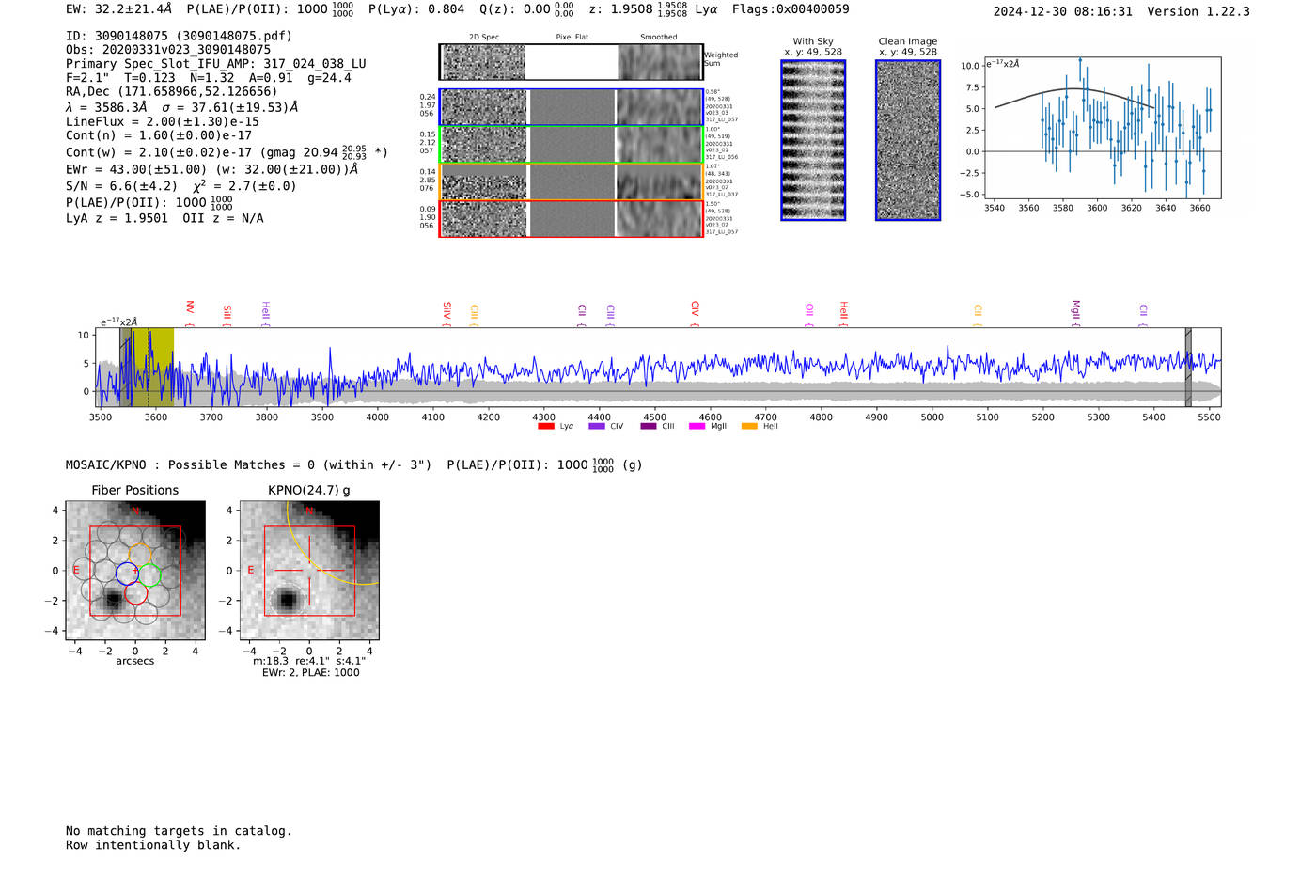Screen dimensions: 1316x896
Task: Select the MgII line marker above spectrum
Action: pos(1075,314)
